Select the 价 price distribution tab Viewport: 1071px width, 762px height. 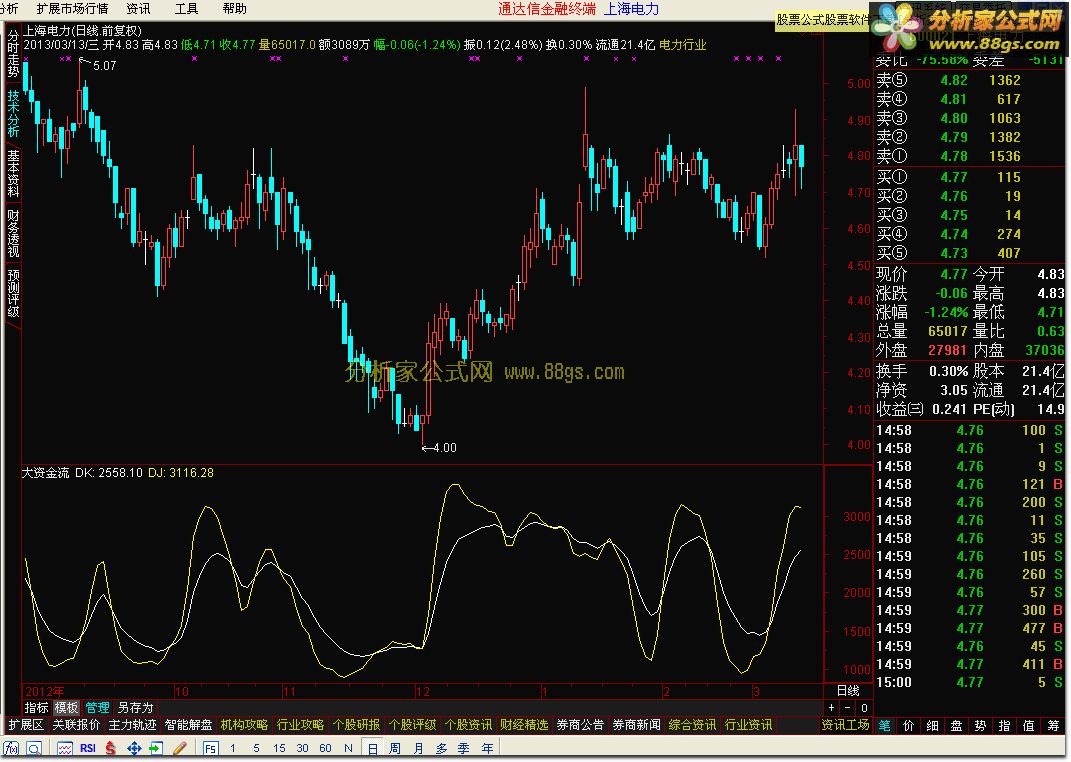(908, 726)
